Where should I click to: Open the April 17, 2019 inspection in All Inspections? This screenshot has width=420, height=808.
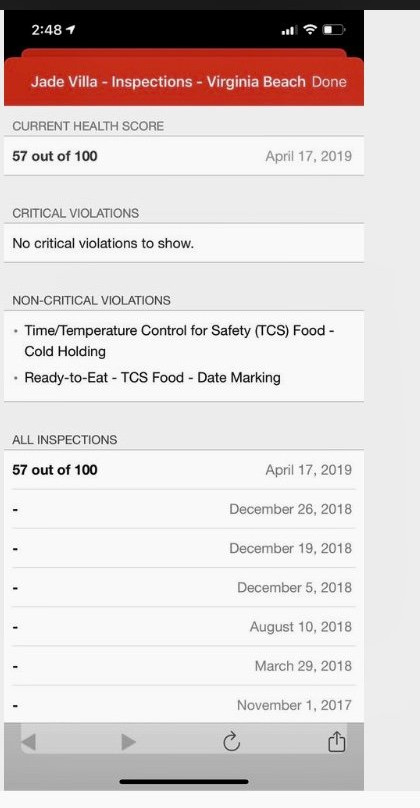click(x=184, y=470)
